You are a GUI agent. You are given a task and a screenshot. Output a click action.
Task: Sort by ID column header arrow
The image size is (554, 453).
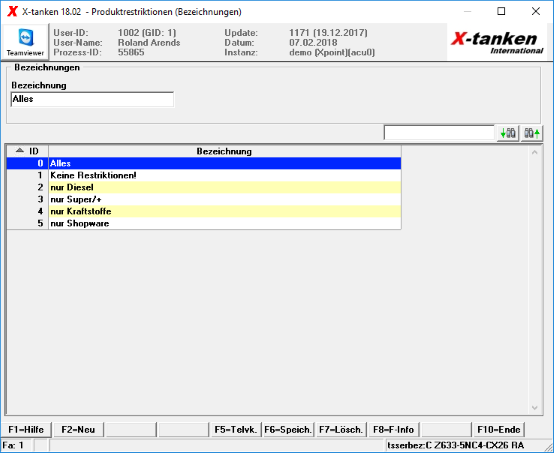20,151
